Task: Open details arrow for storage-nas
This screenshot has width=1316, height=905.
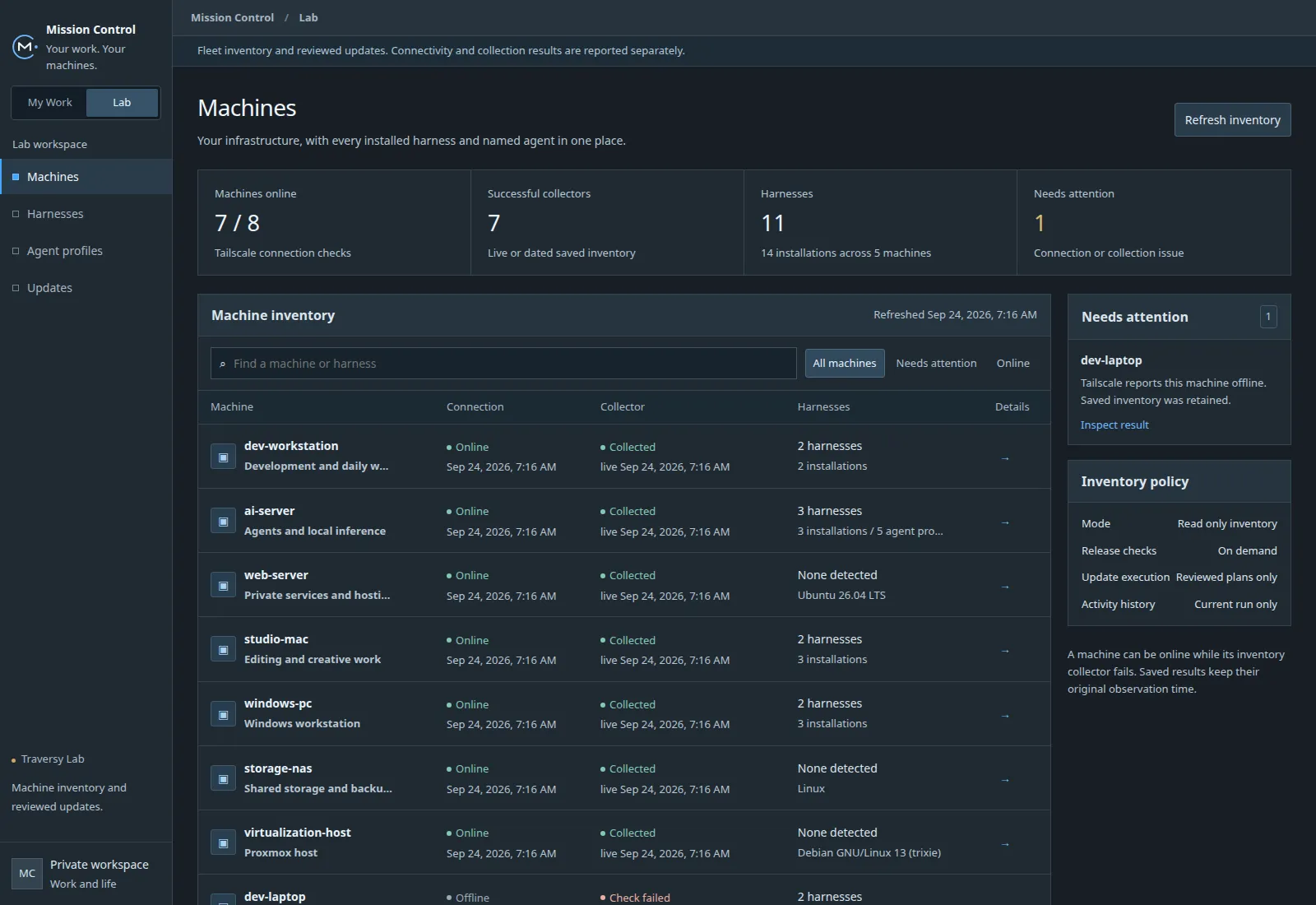Action: point(1005,780)
